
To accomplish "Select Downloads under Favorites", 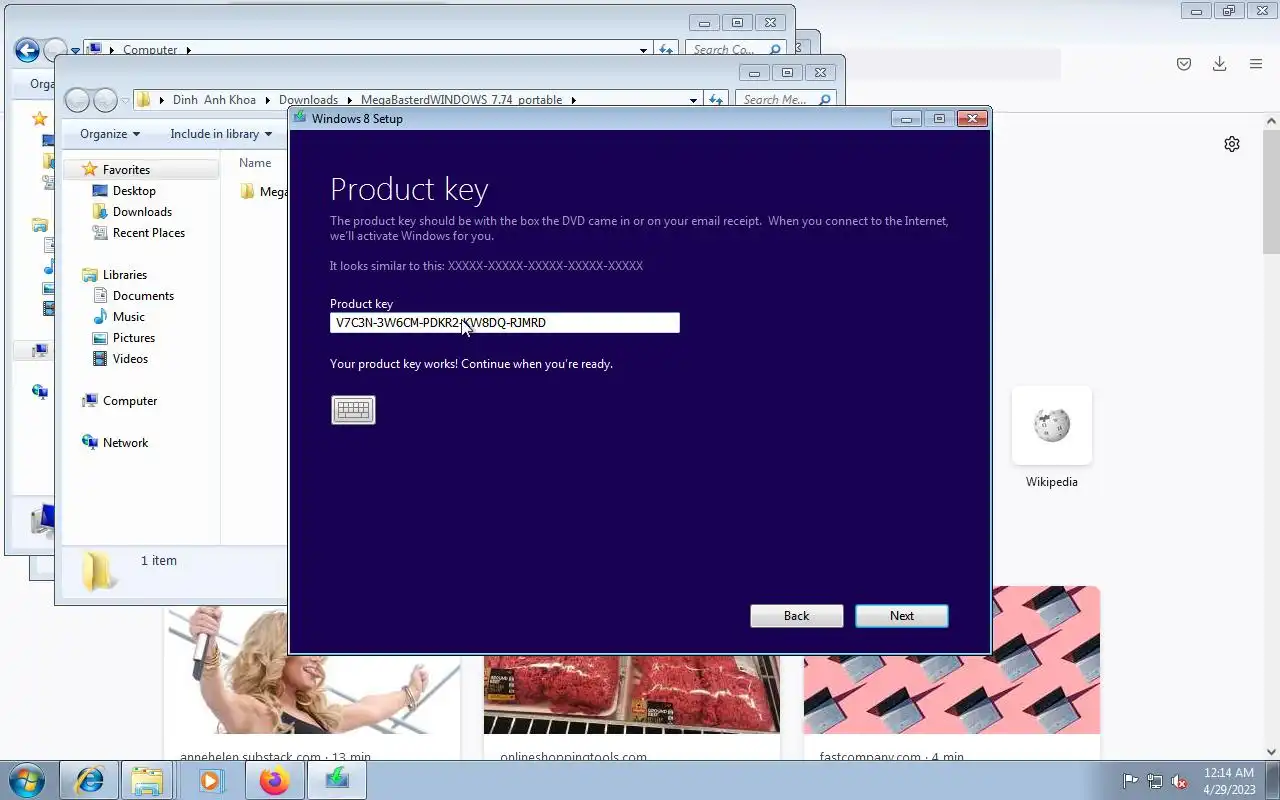I will click(x=142, y=212).
